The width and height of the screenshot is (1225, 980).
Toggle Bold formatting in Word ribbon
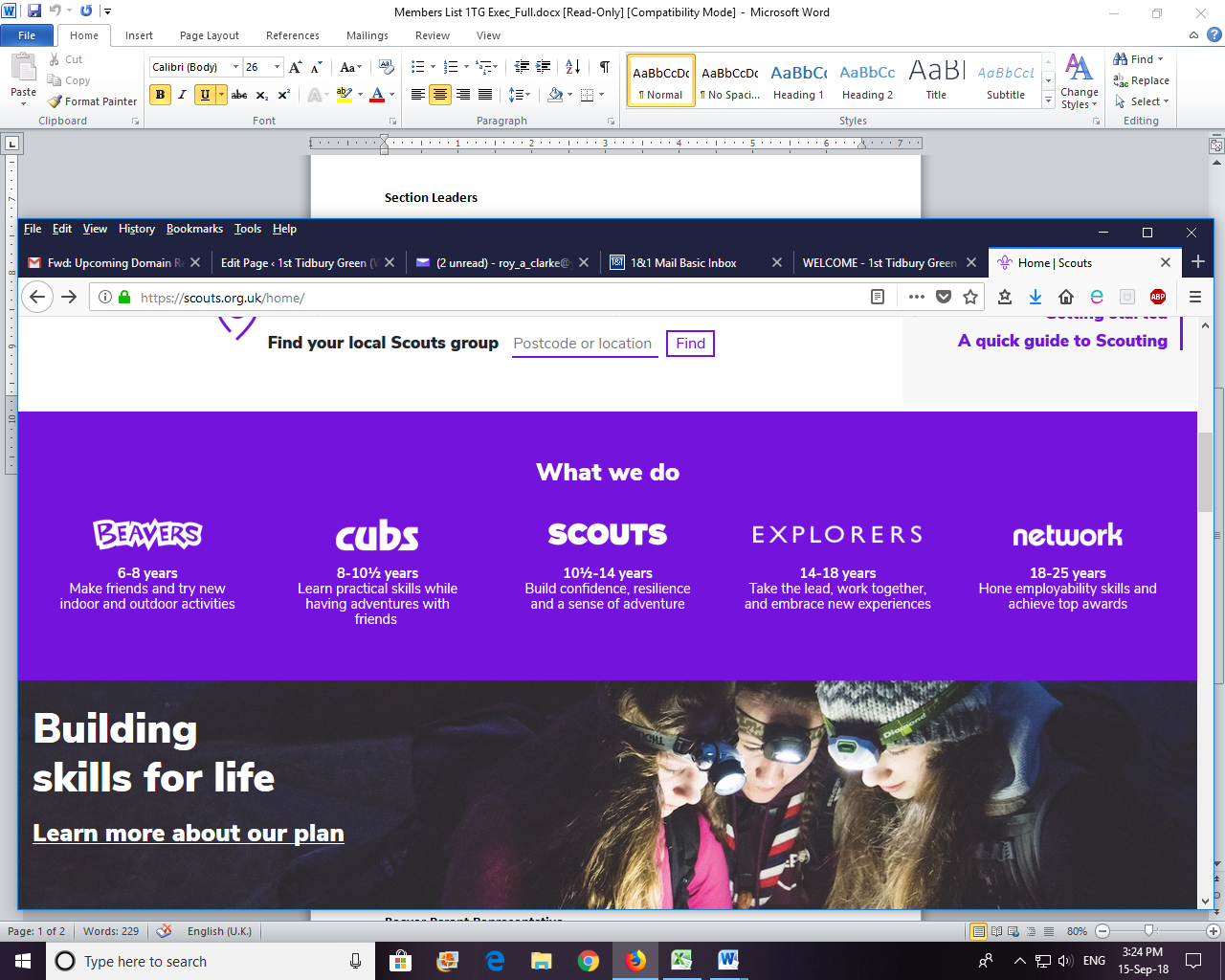(160, 95)
